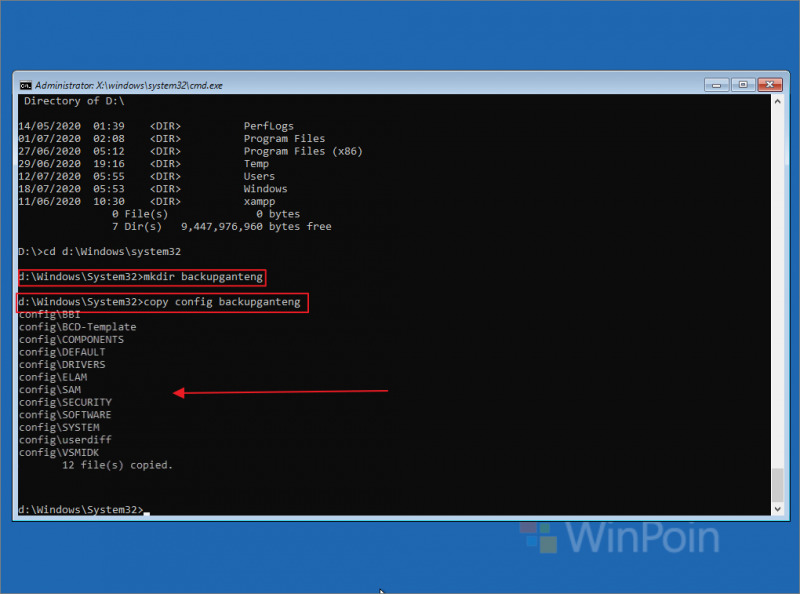Select the 'Program Files (x86)' directory entry
Viewport: 800px width, 594px height.
coord(303,152)
